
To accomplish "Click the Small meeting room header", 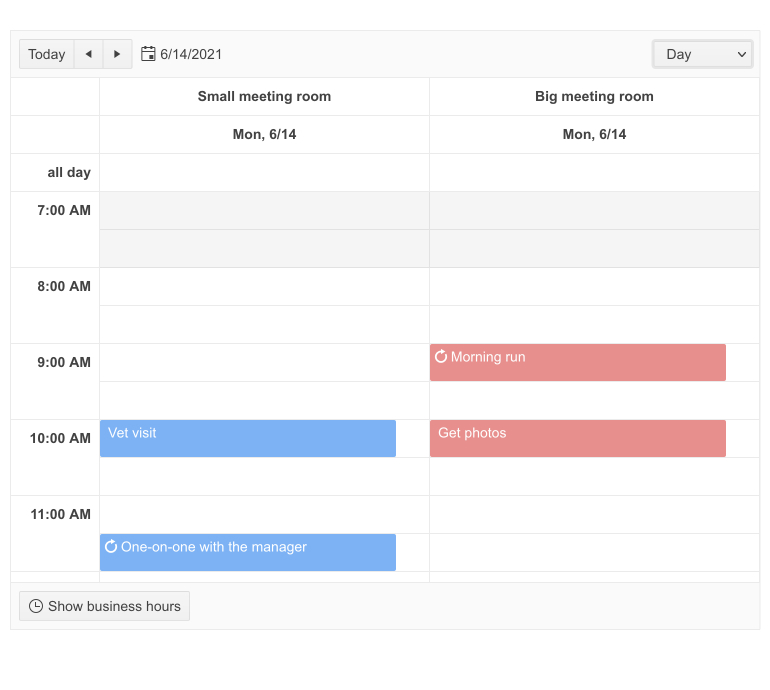I will [x=264, y=97].
